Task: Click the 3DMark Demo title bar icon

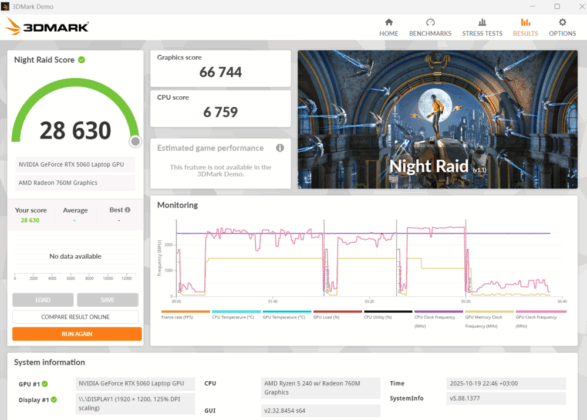Action: [x=5, y=6]
